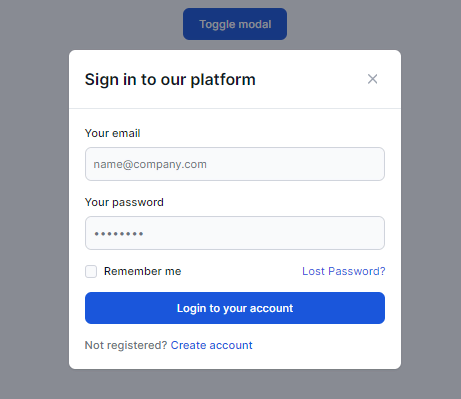Click the Toggle modal button
Screen dimensions: 461x399
tap(235, 24)
